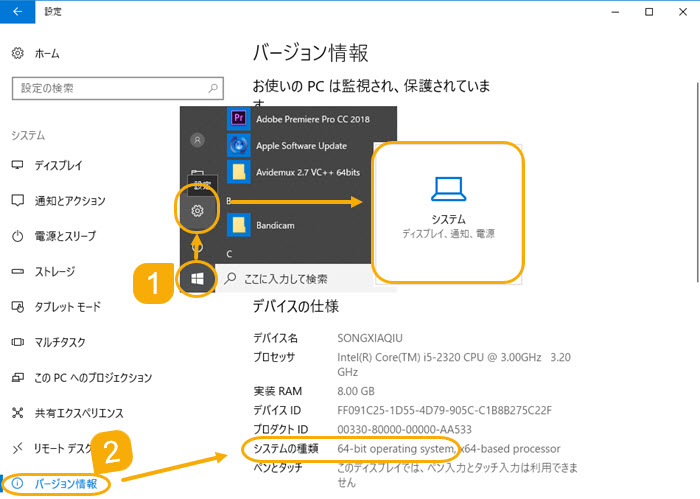Open Adobe Premiere Pro CC 2018
The image size is (700, 499).
pyautogui.click(x=312, y=119)
